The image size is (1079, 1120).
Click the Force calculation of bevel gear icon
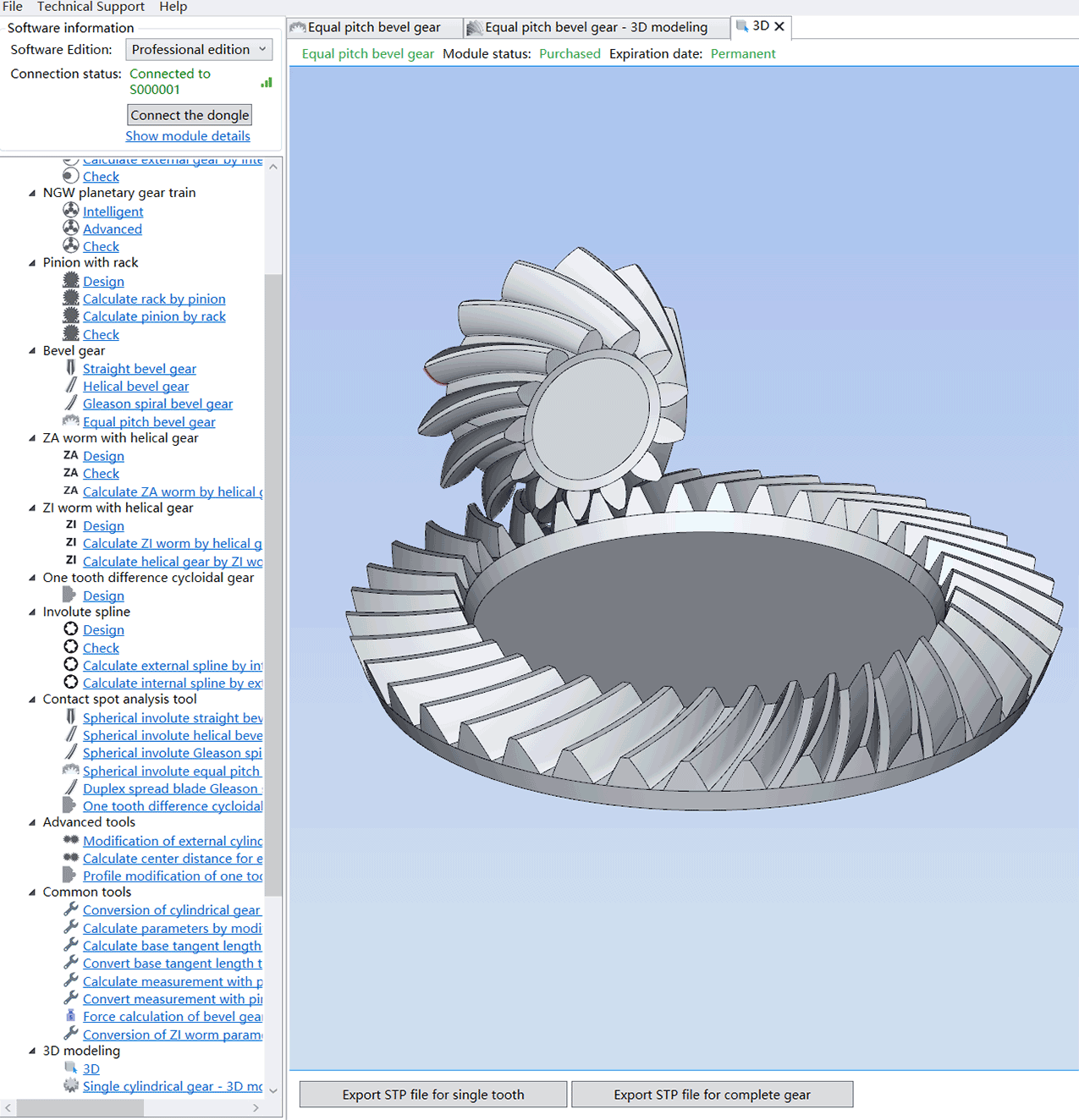click(71, 1016)
